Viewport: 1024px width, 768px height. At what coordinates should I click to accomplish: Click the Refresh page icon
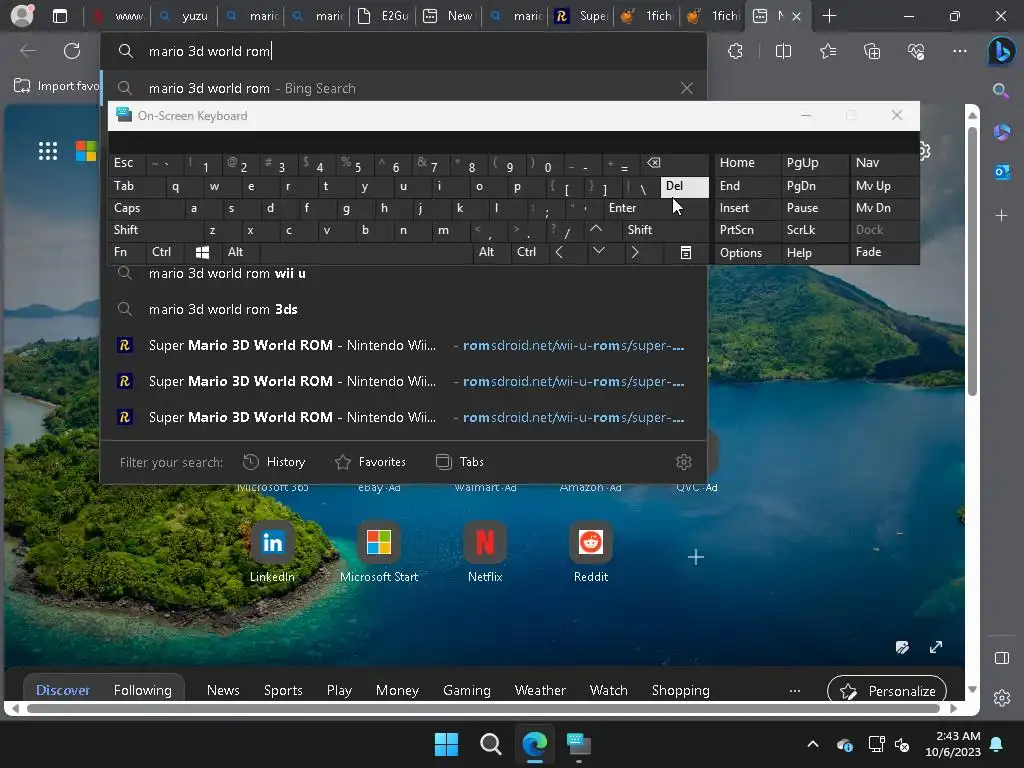(x=72, y=51)
